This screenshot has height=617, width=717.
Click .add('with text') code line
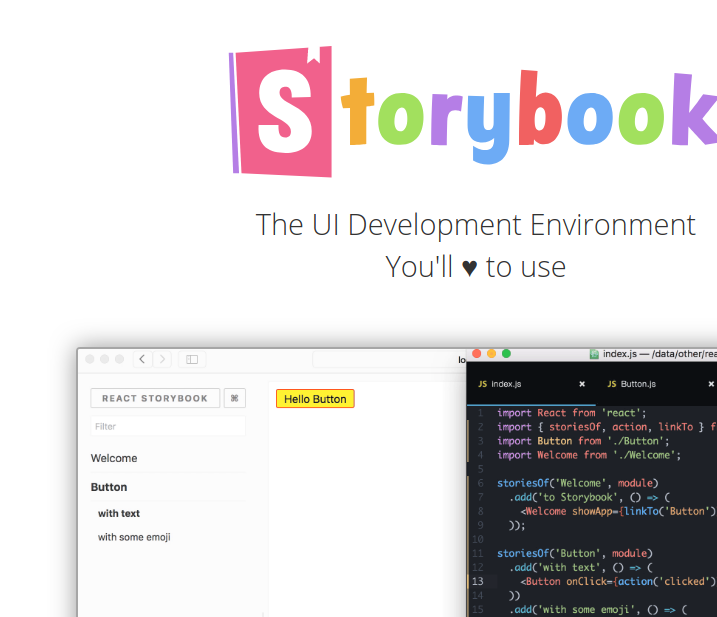click(x=581, y=568)
